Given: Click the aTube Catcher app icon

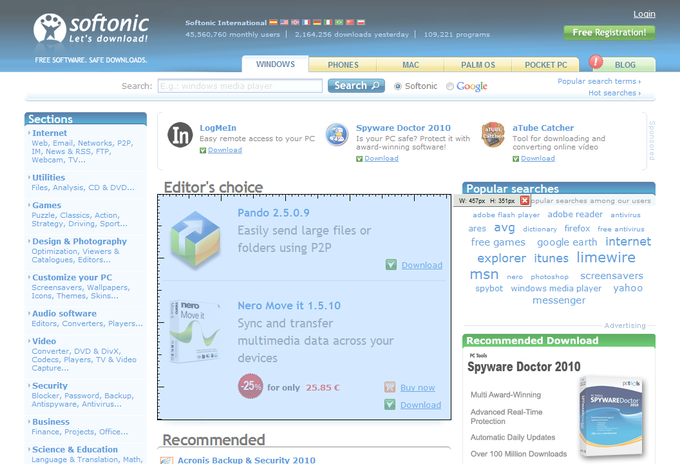Looking at the screenshot, I should tap(493, 134).
